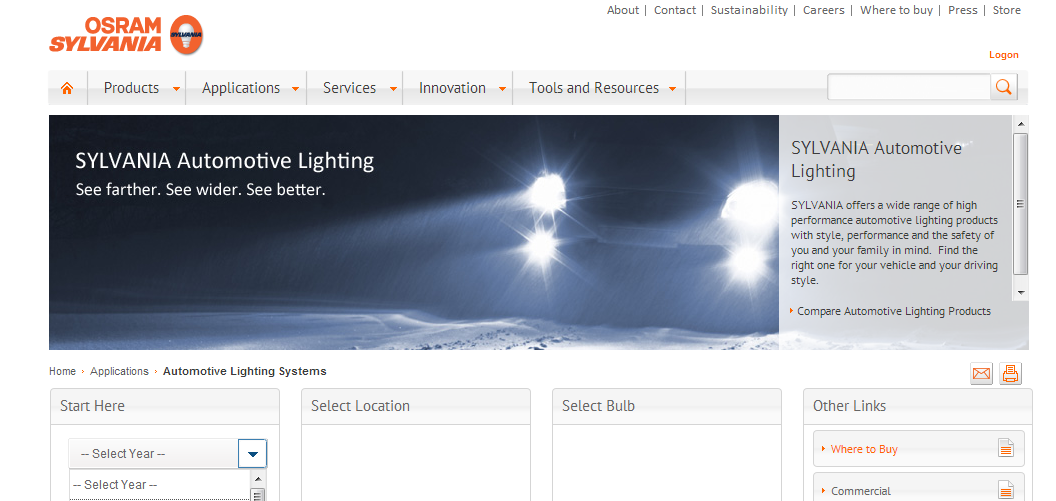Click the banner description scrollbar thumb
Screen dimensions: 1056x501
point(1021,203)
